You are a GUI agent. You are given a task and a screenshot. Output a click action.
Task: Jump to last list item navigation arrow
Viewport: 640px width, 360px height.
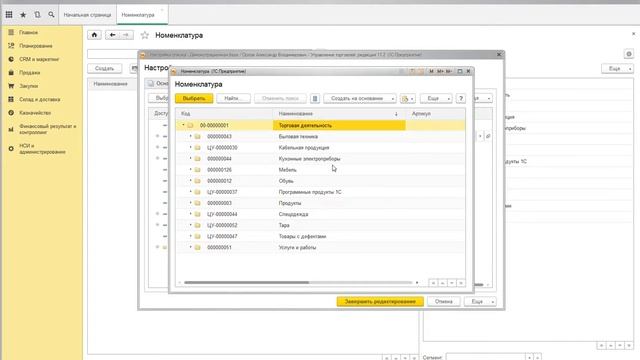(x=461, y=283)
